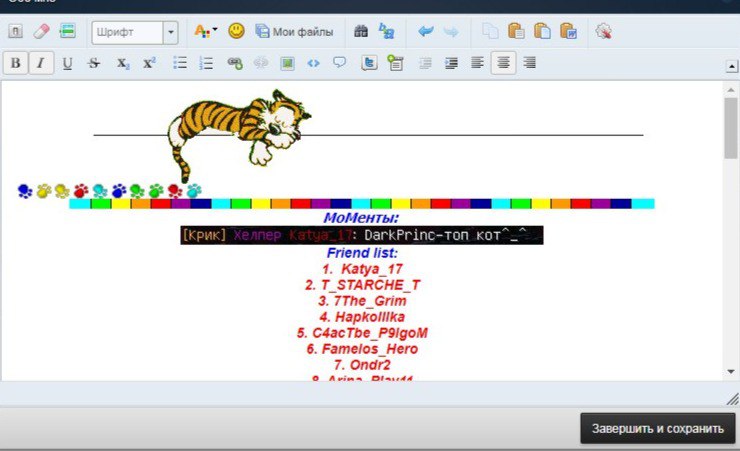
Task: Click the Unlink icon
Action: pyautogui.click(x=261, y=63)
